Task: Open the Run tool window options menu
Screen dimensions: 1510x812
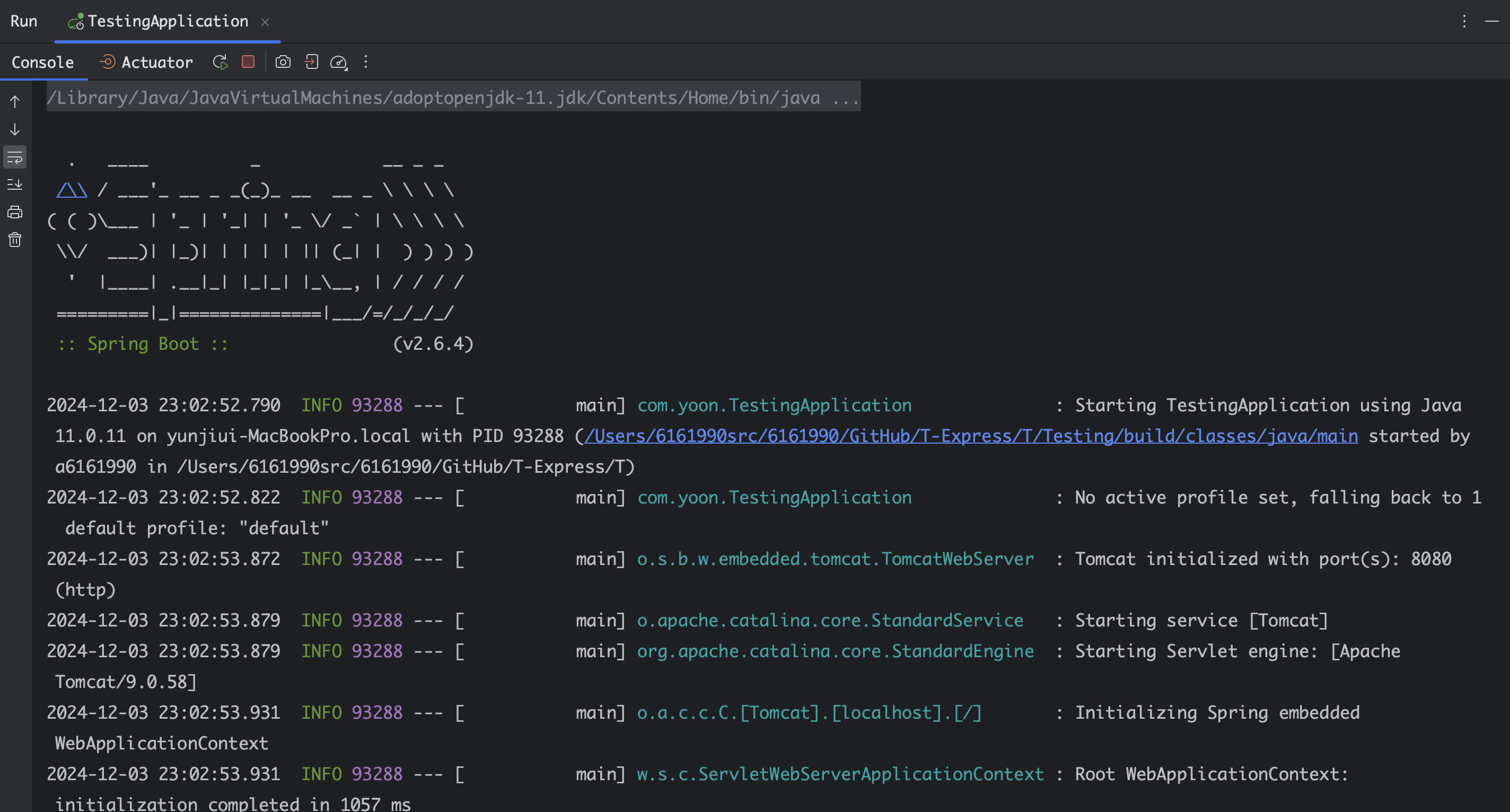Action: click(x=1464, y=22)
